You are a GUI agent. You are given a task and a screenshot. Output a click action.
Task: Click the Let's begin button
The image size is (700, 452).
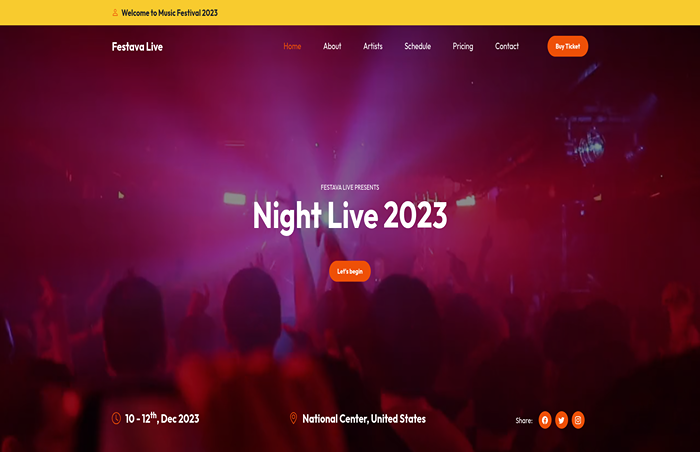350,271
